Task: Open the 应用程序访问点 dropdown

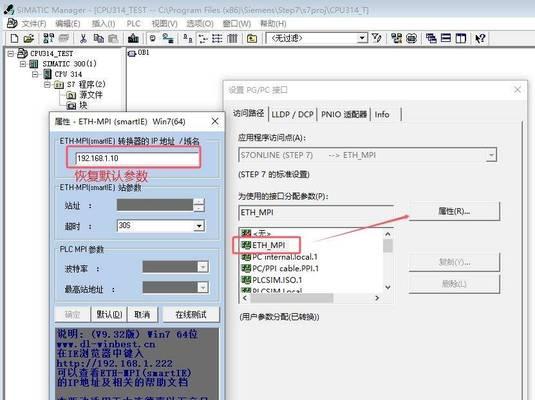Action: coord(491,155)
